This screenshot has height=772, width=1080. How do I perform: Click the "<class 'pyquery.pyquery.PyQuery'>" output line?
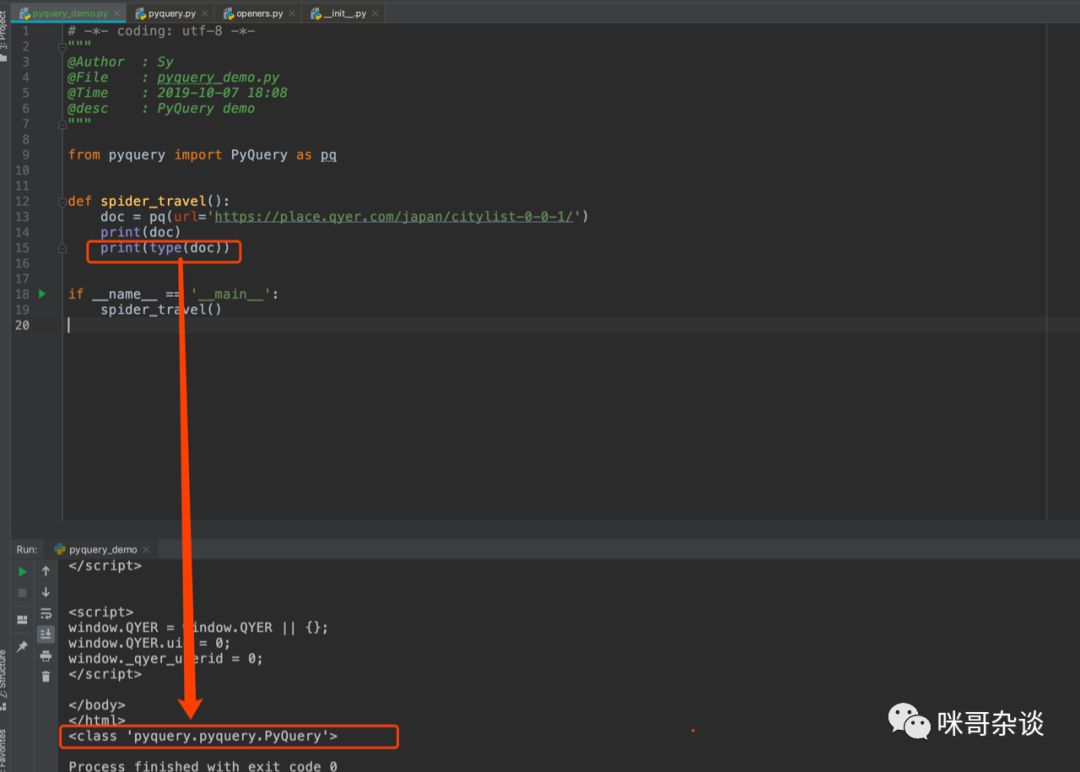[202, 736]
